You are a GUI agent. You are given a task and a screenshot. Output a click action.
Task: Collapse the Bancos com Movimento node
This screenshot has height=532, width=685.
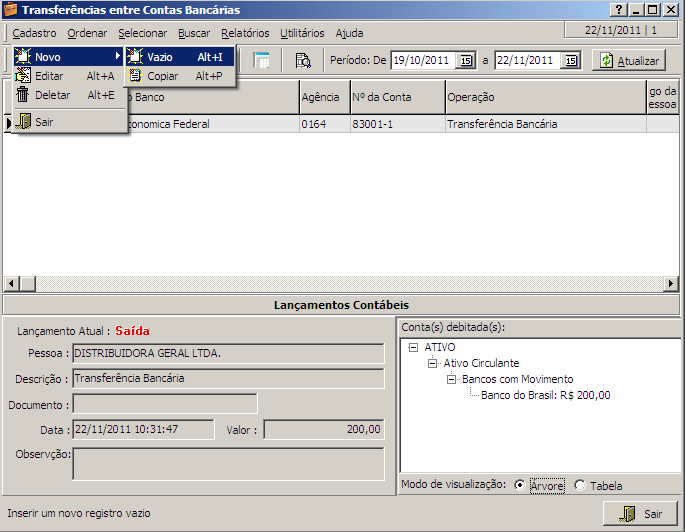tap(452, 379)
